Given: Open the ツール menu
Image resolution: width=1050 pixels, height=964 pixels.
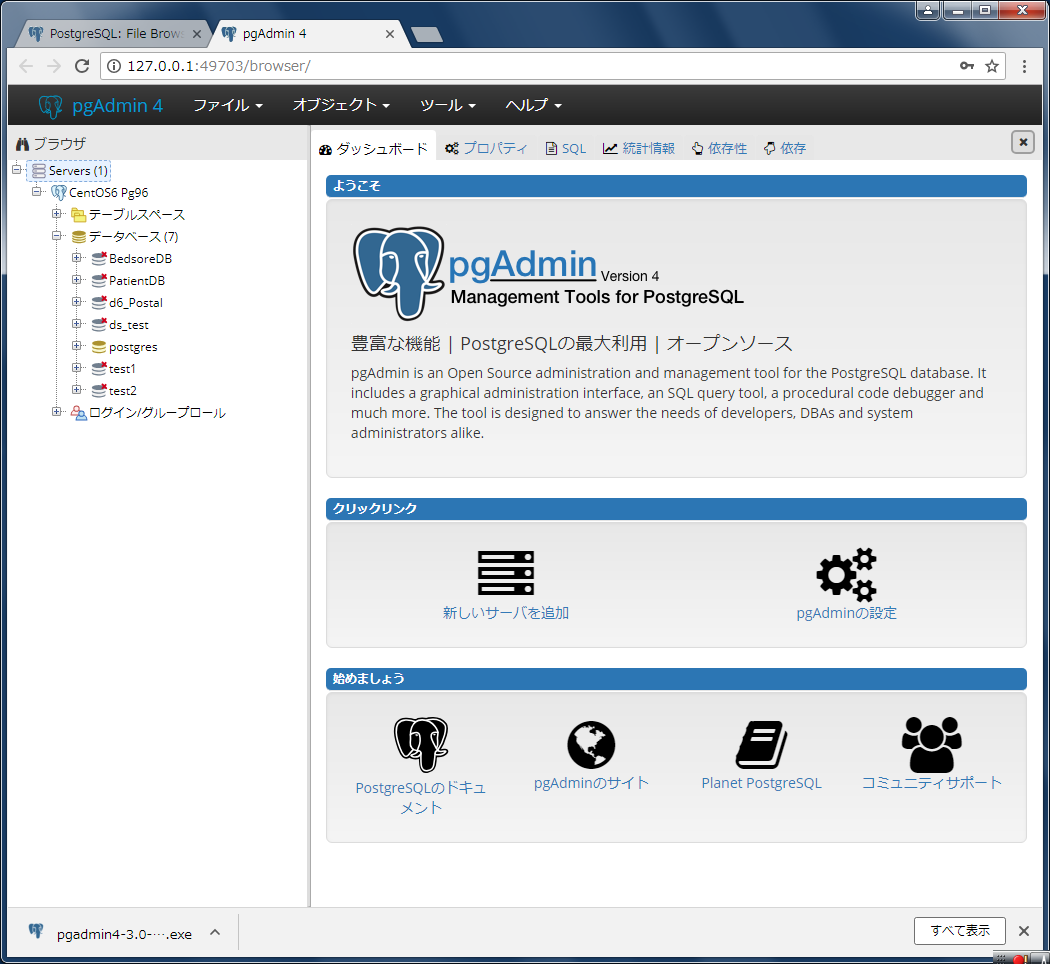Looking at the screenshot, I should 447,105.
